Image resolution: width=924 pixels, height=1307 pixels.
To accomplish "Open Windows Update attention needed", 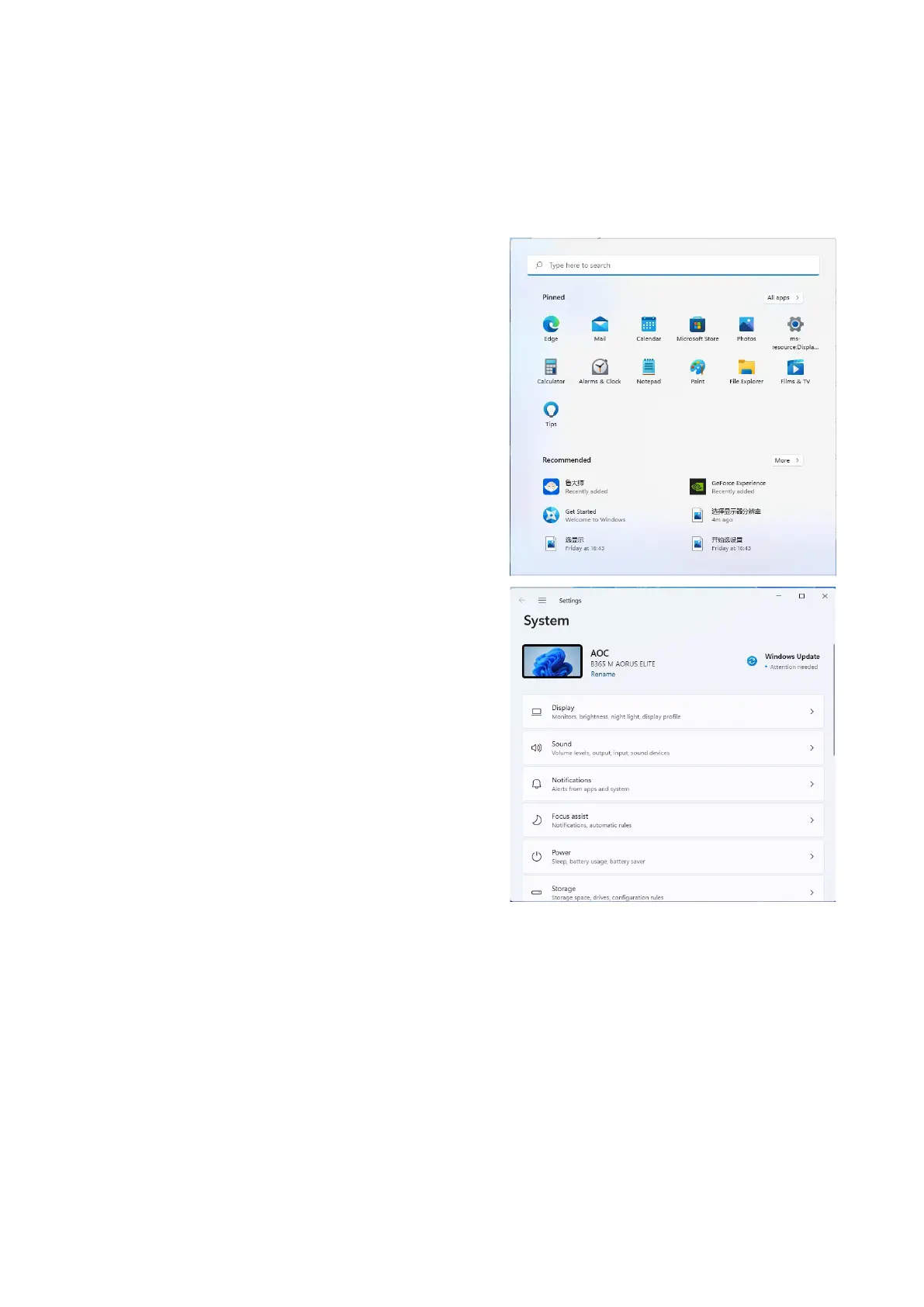I will point(784,661).
